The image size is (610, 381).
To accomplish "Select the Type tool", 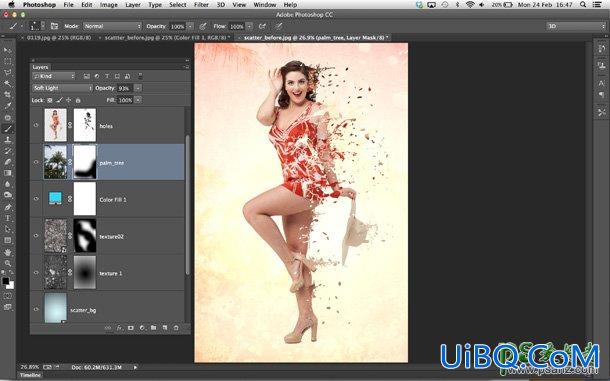I will [x=8, y=218].
